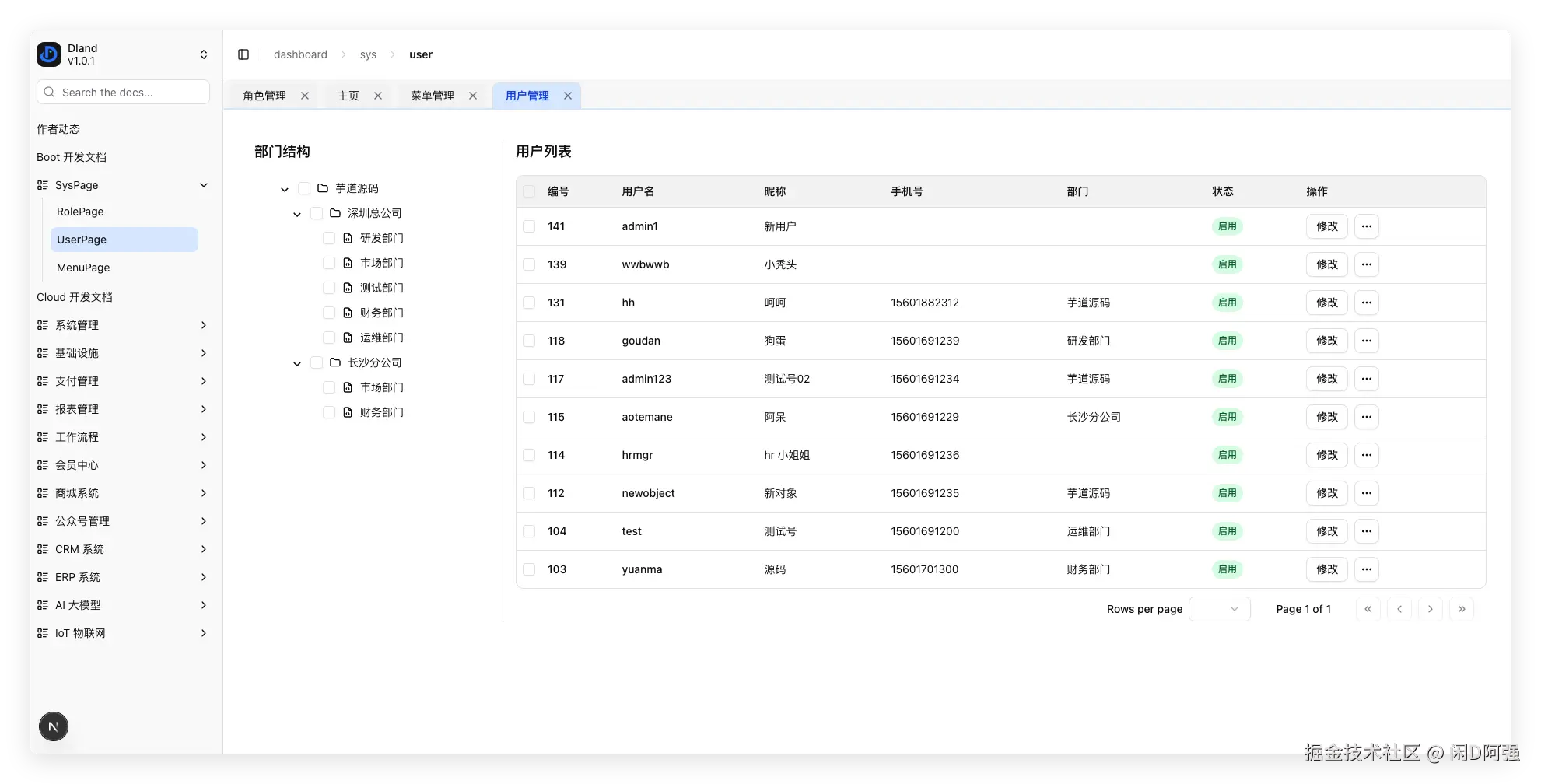Screen dimensions: 1541x784
Task: Select the search magnifier icon in sidebar
Action: tap(49, 92)
